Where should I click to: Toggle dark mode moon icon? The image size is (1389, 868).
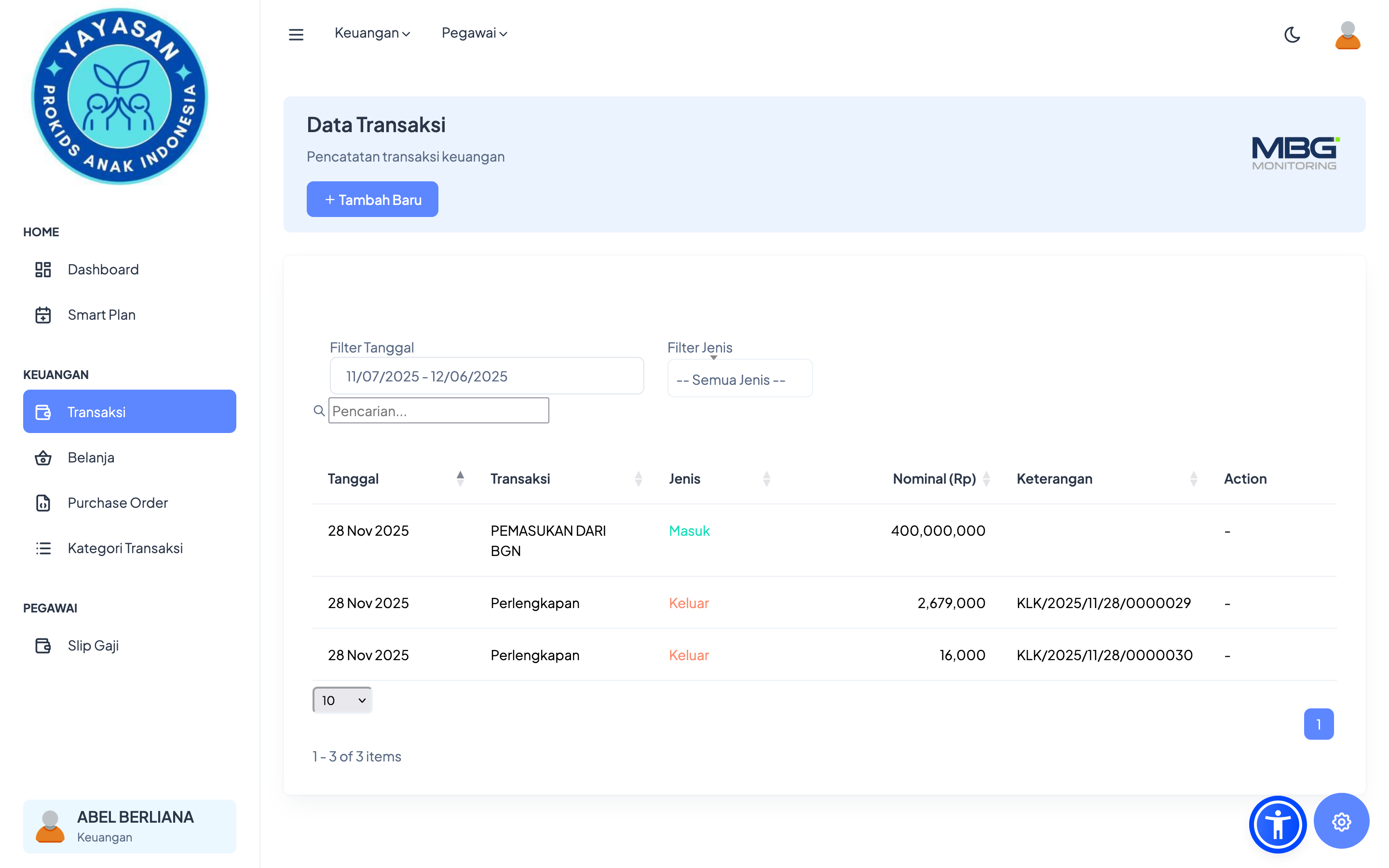1292,34
